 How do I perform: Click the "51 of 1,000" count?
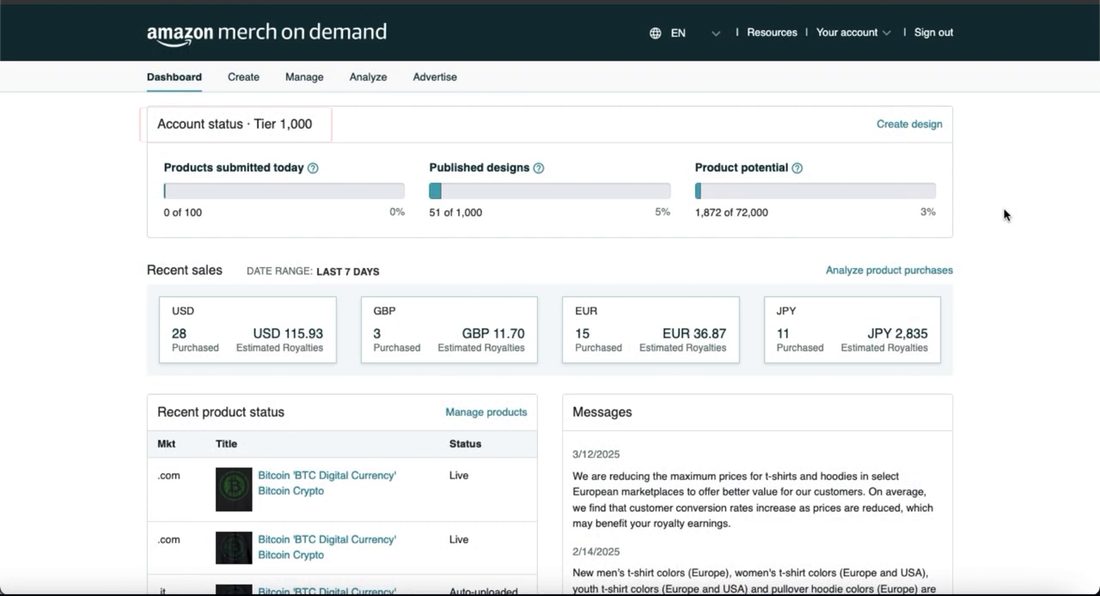pos(455,212)
